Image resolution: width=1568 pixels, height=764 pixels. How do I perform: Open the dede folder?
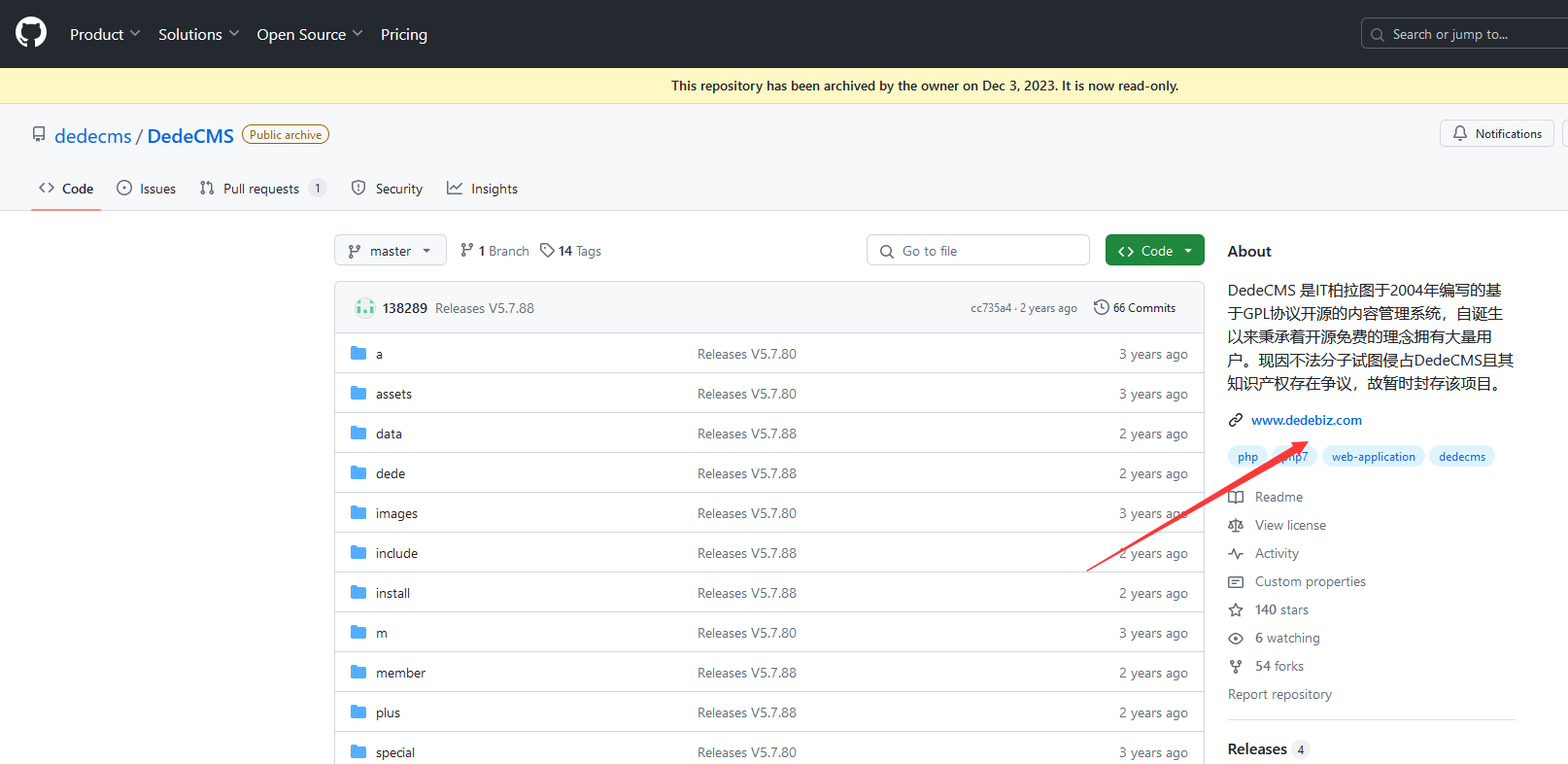391,474
